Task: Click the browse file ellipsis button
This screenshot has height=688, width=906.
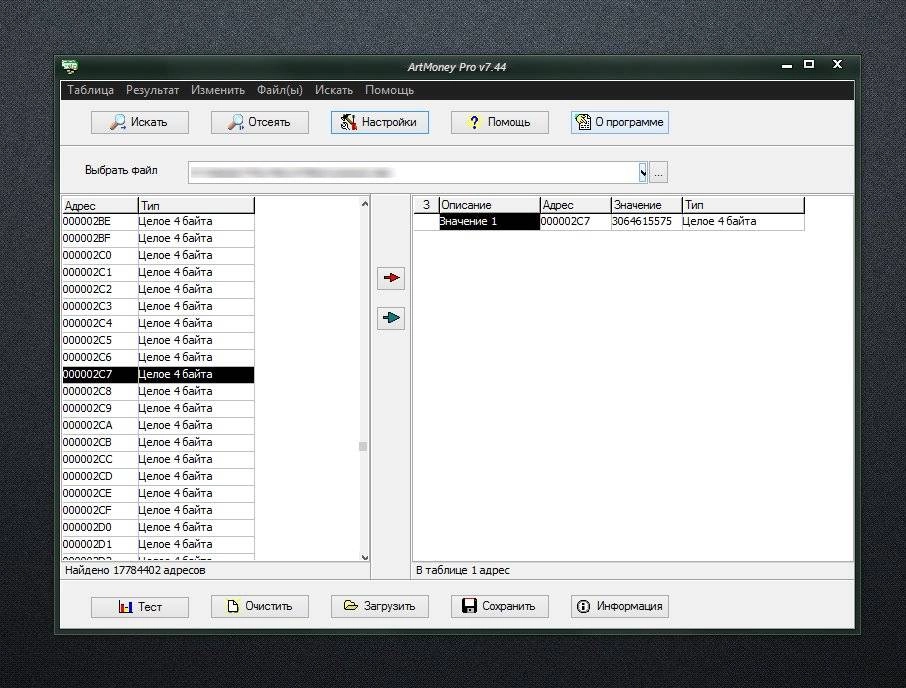Action: coord(658,172)
